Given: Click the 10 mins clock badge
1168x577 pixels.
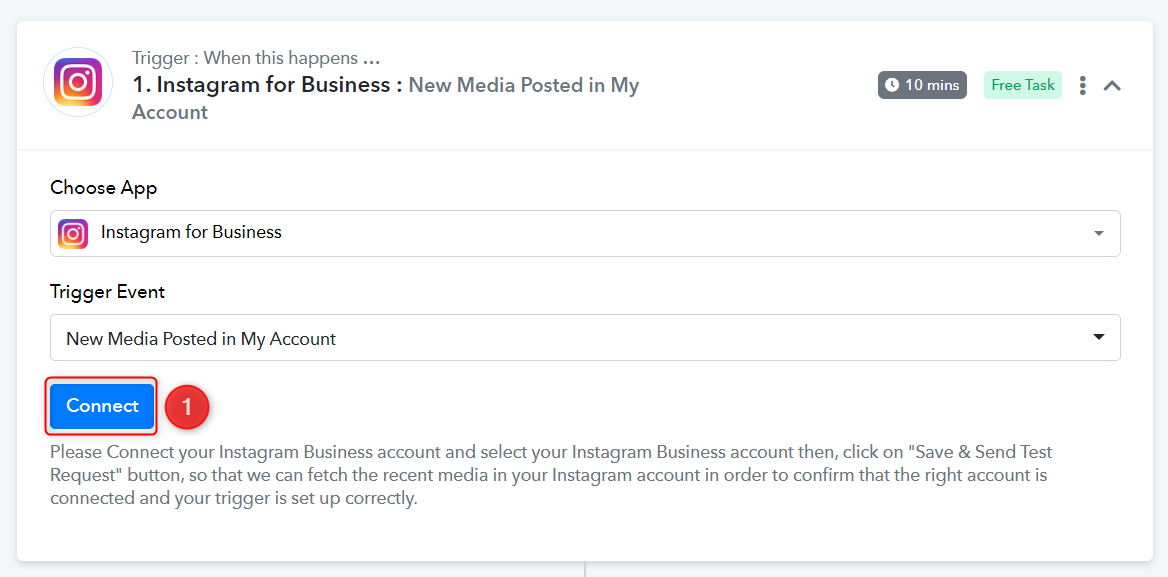Looking at the screenshot, I should [922, 85].
